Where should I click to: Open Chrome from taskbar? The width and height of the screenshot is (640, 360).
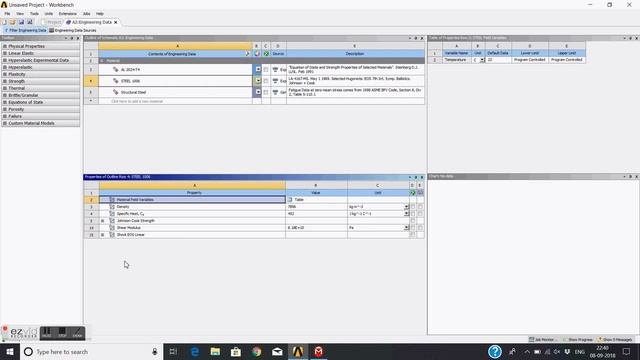[256, 351]
